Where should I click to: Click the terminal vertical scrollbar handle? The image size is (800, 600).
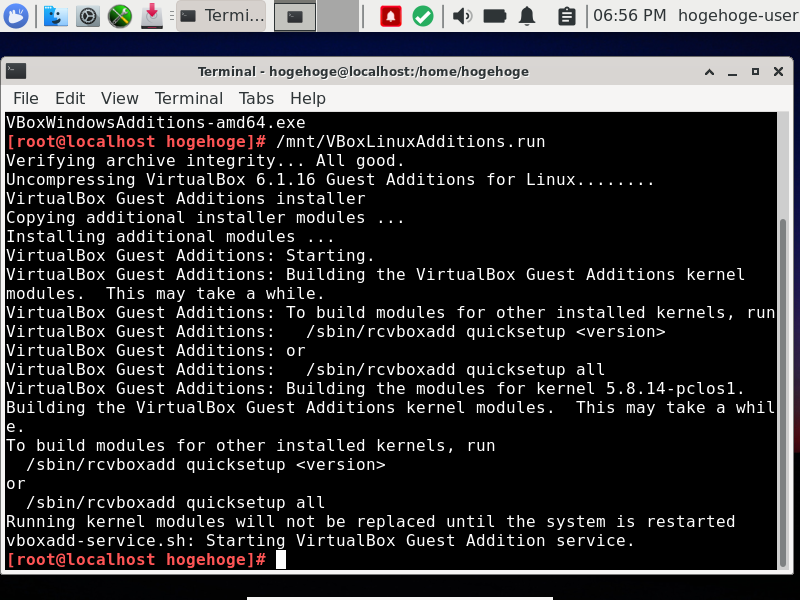[x=783, y=393]
